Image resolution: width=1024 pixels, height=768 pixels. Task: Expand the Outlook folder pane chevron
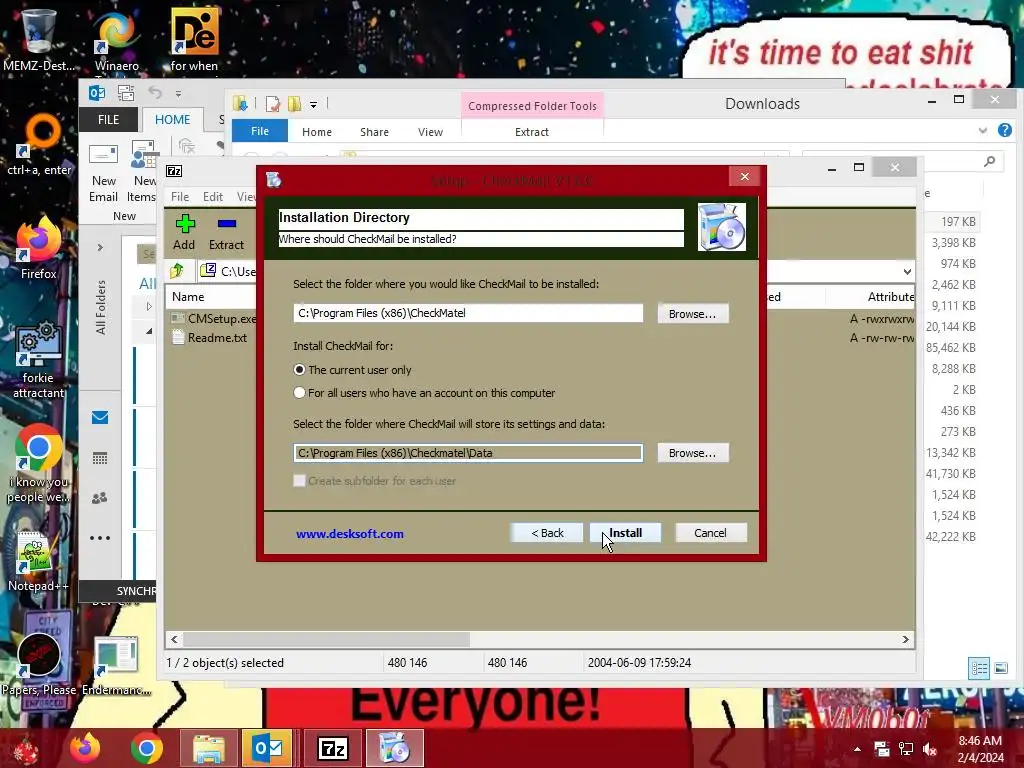click(x=100, y=248)
